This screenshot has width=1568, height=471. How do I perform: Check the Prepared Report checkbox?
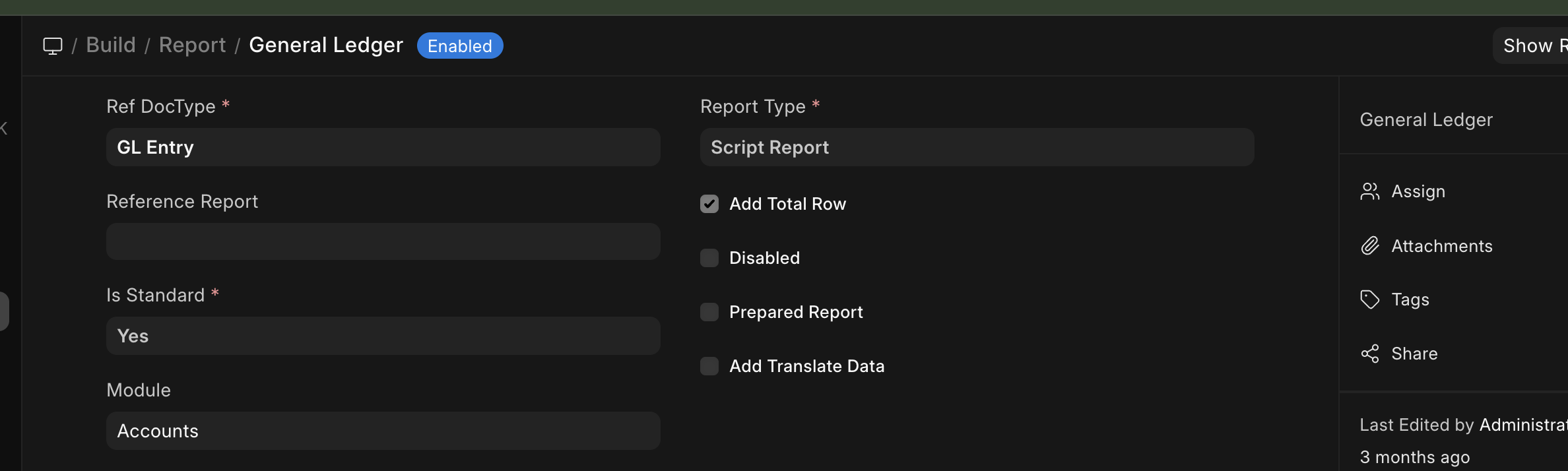[709, 312]
